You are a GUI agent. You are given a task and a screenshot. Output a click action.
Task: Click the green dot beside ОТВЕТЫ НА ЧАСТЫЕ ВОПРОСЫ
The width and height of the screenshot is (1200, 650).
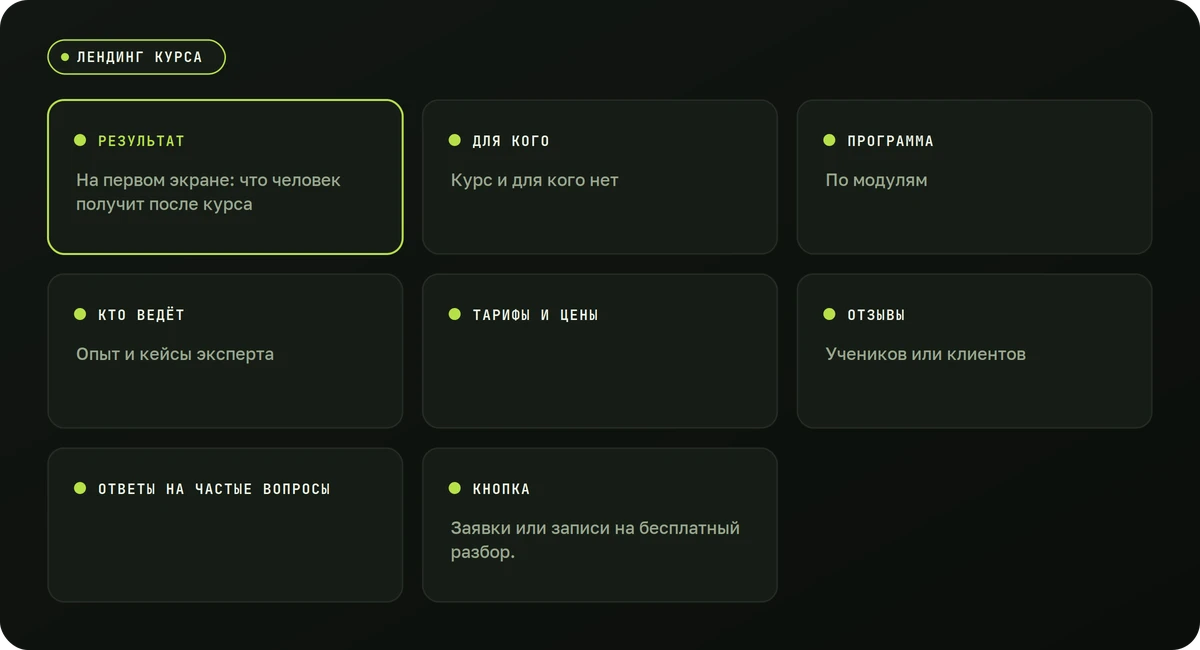coord(80,488)
